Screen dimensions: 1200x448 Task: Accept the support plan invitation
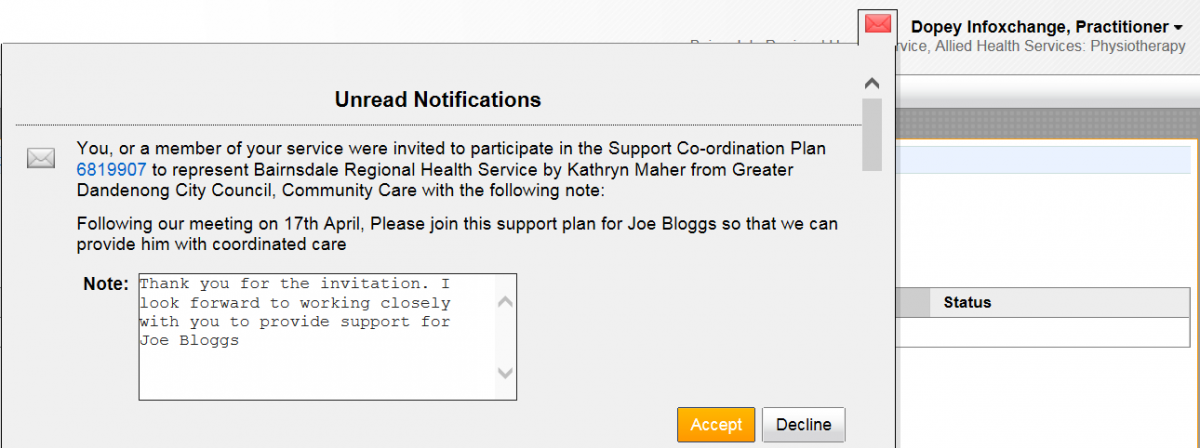(x=716, y=424)
